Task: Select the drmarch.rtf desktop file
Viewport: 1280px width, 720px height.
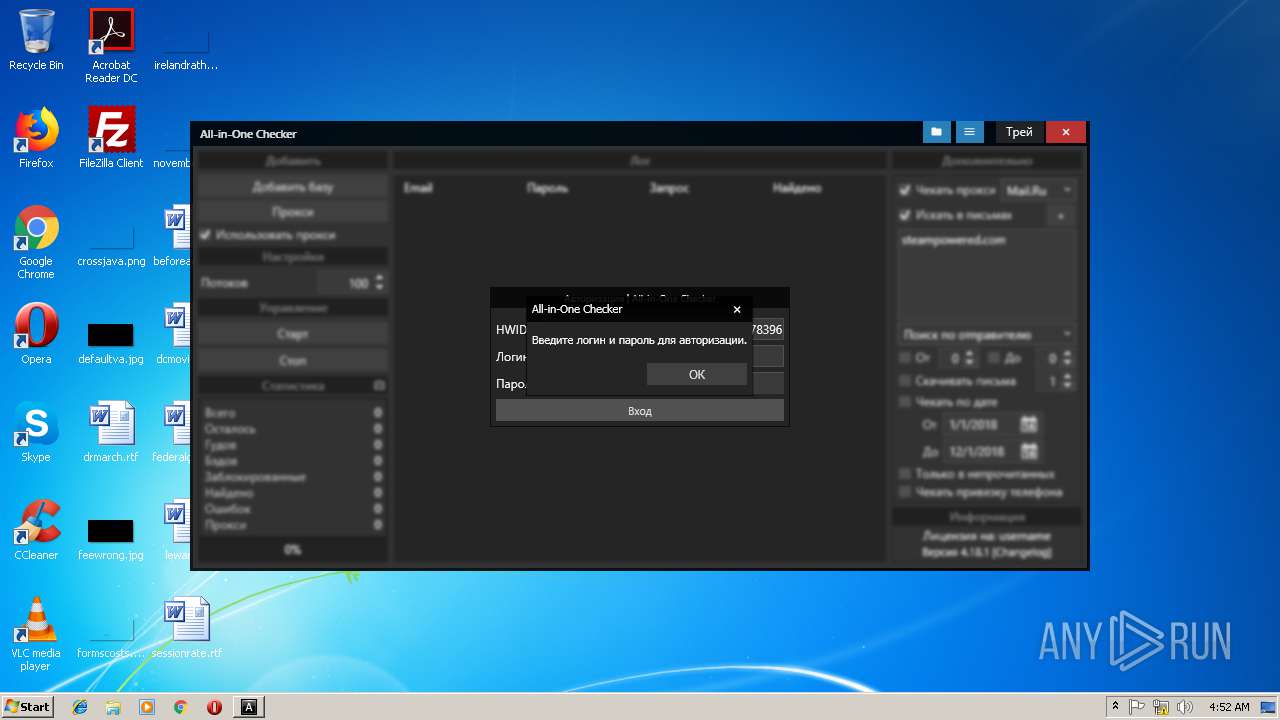Action: point(111,432)
